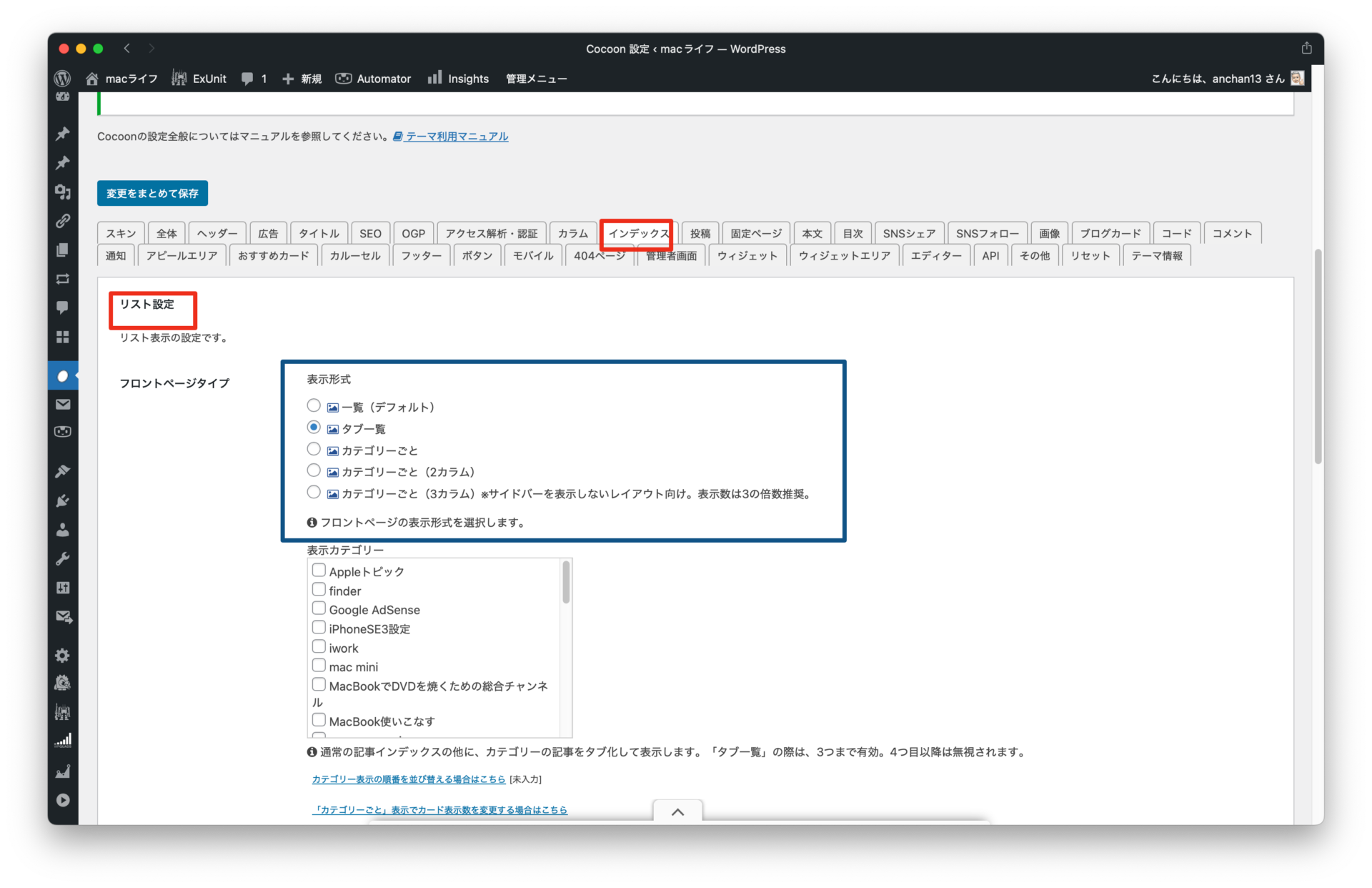Click the category list scrollbar thumb

point(566,582)
